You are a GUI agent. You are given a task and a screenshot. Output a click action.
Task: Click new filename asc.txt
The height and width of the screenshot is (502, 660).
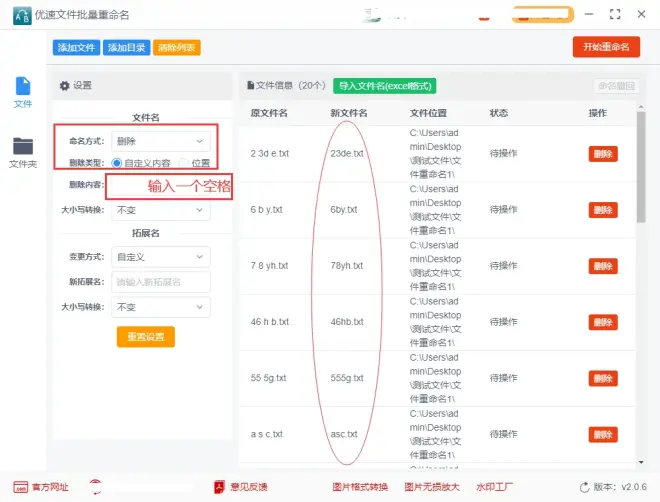344,434
